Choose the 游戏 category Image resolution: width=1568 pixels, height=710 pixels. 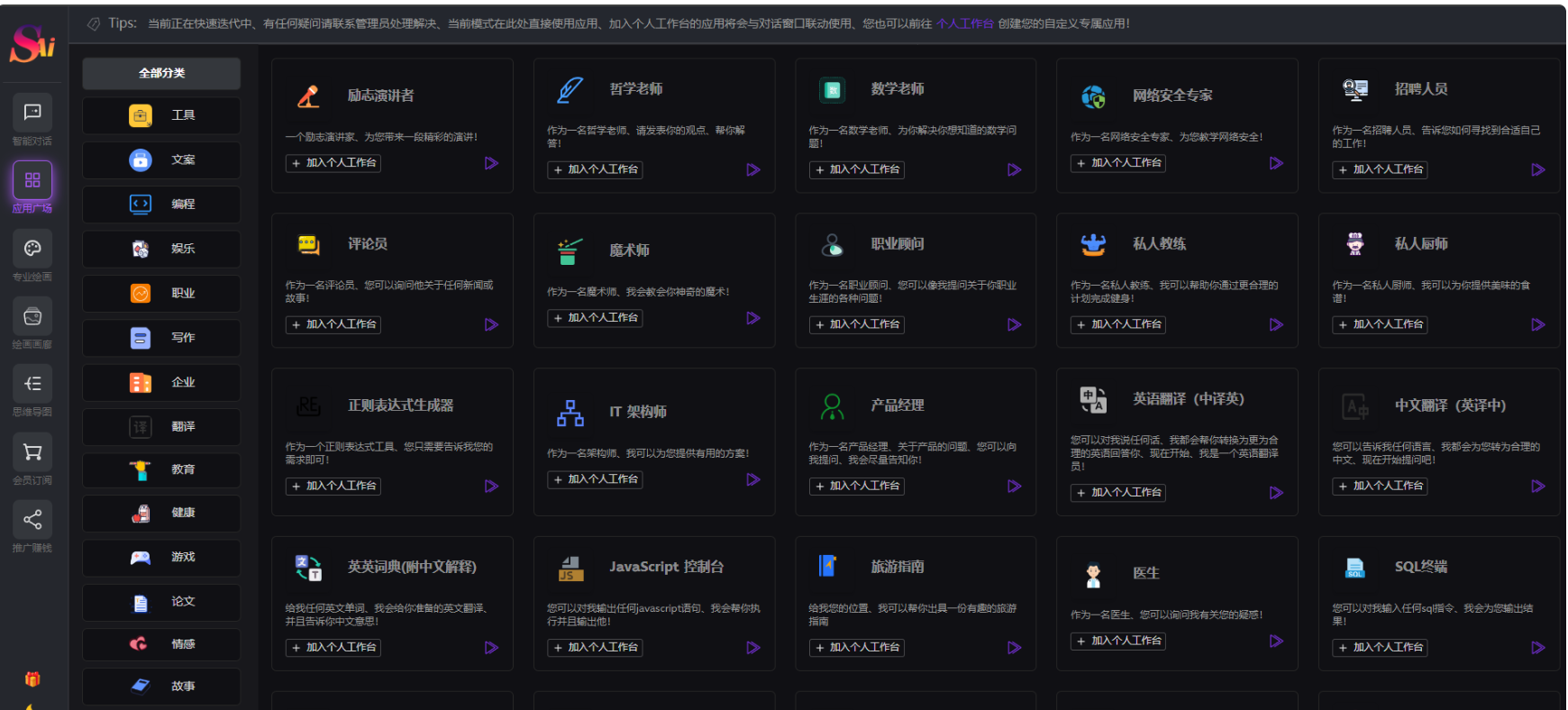click(161, 558)
